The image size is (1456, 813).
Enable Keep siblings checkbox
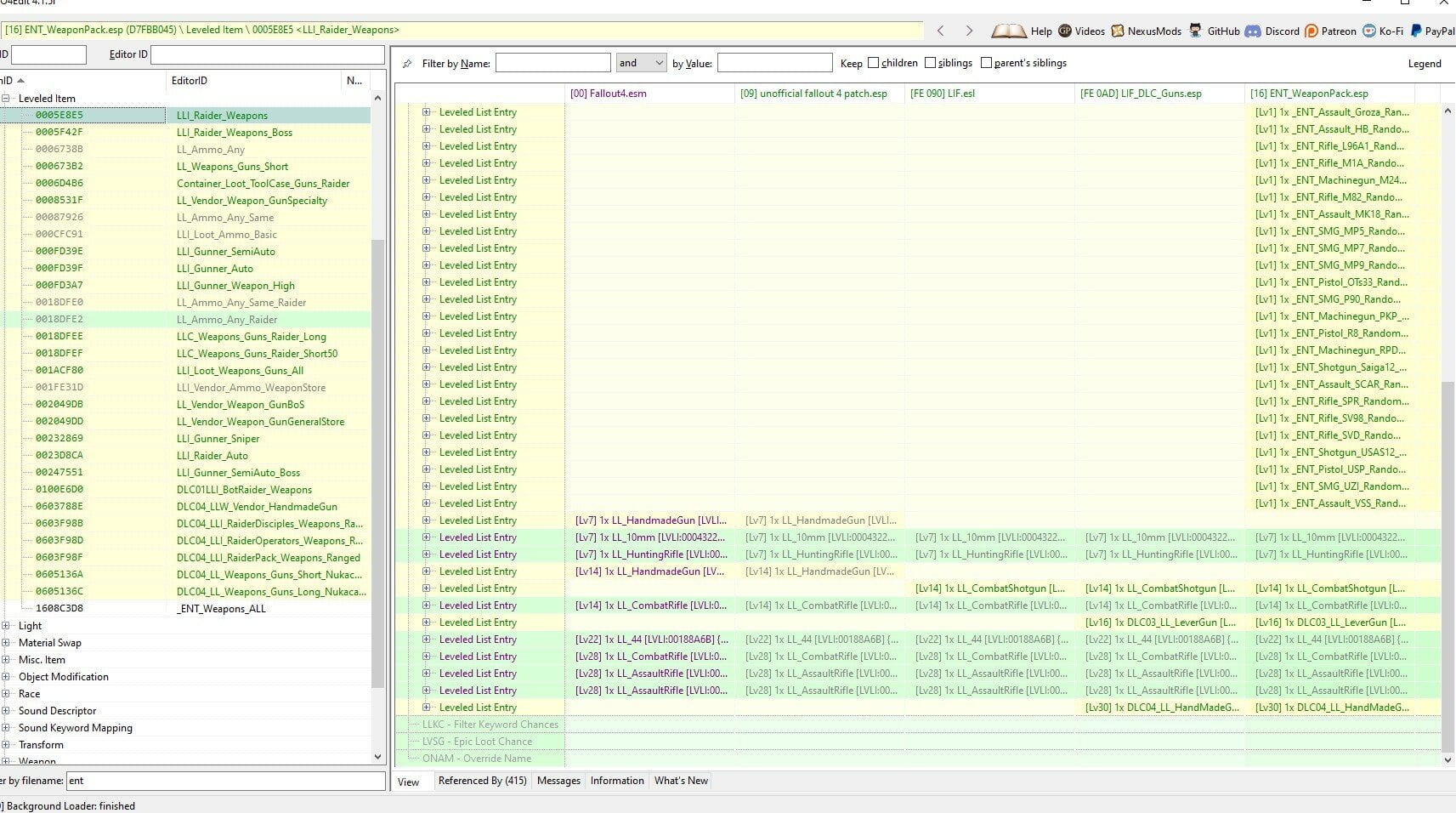930,63
